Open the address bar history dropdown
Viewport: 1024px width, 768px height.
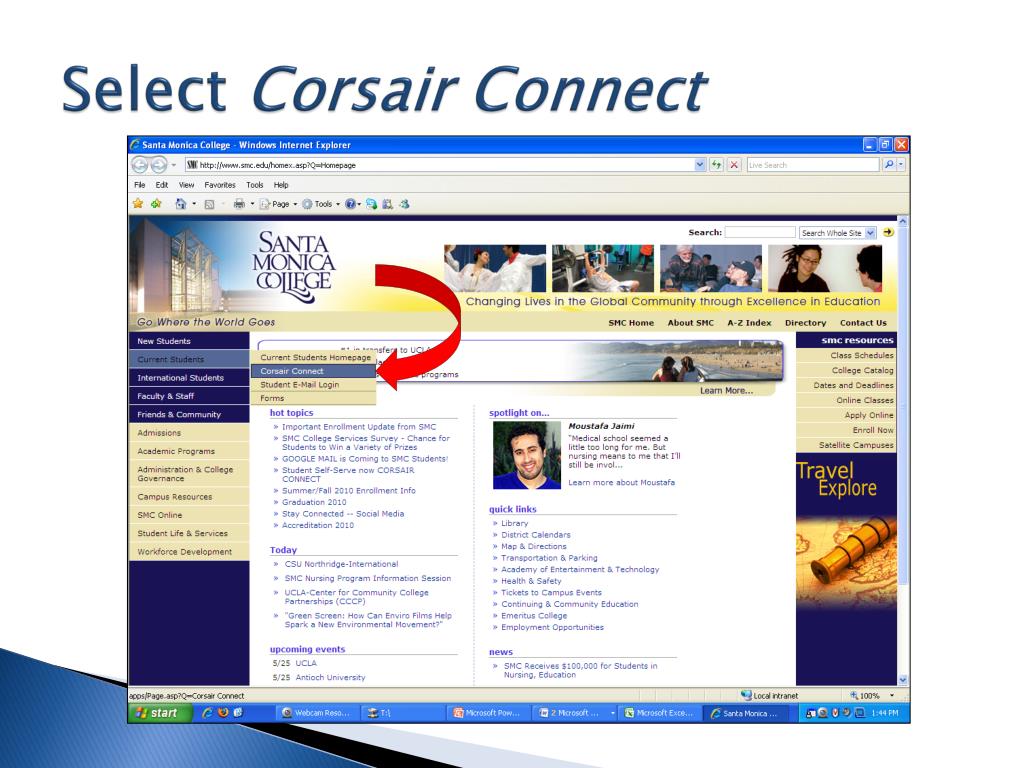[700, 165]
